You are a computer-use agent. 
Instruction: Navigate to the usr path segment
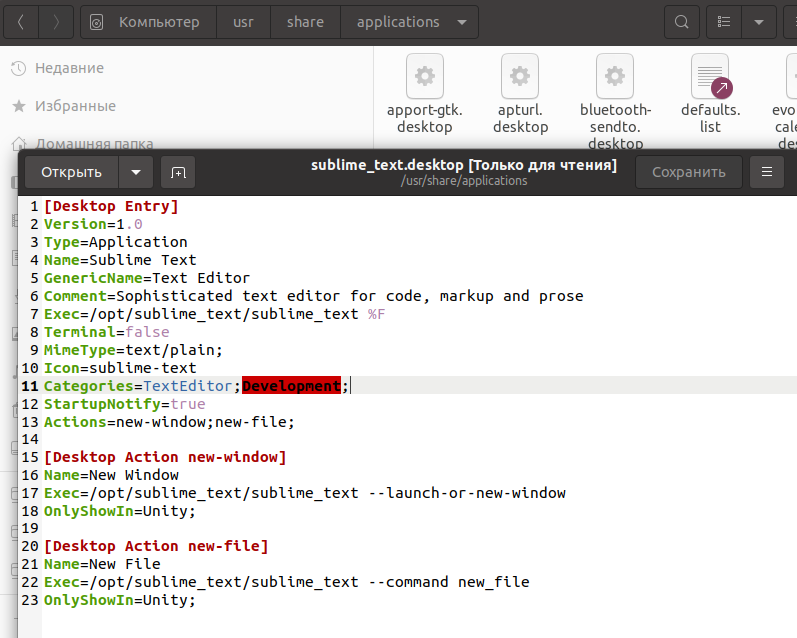point(244,22)
